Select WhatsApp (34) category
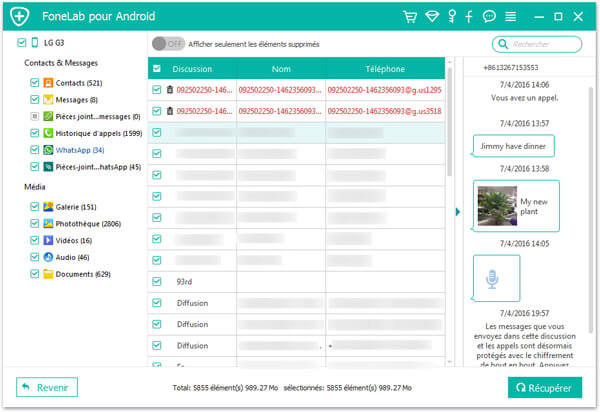Image resolution: width=600 pixels, height=412 pixels. coord(80,150)
